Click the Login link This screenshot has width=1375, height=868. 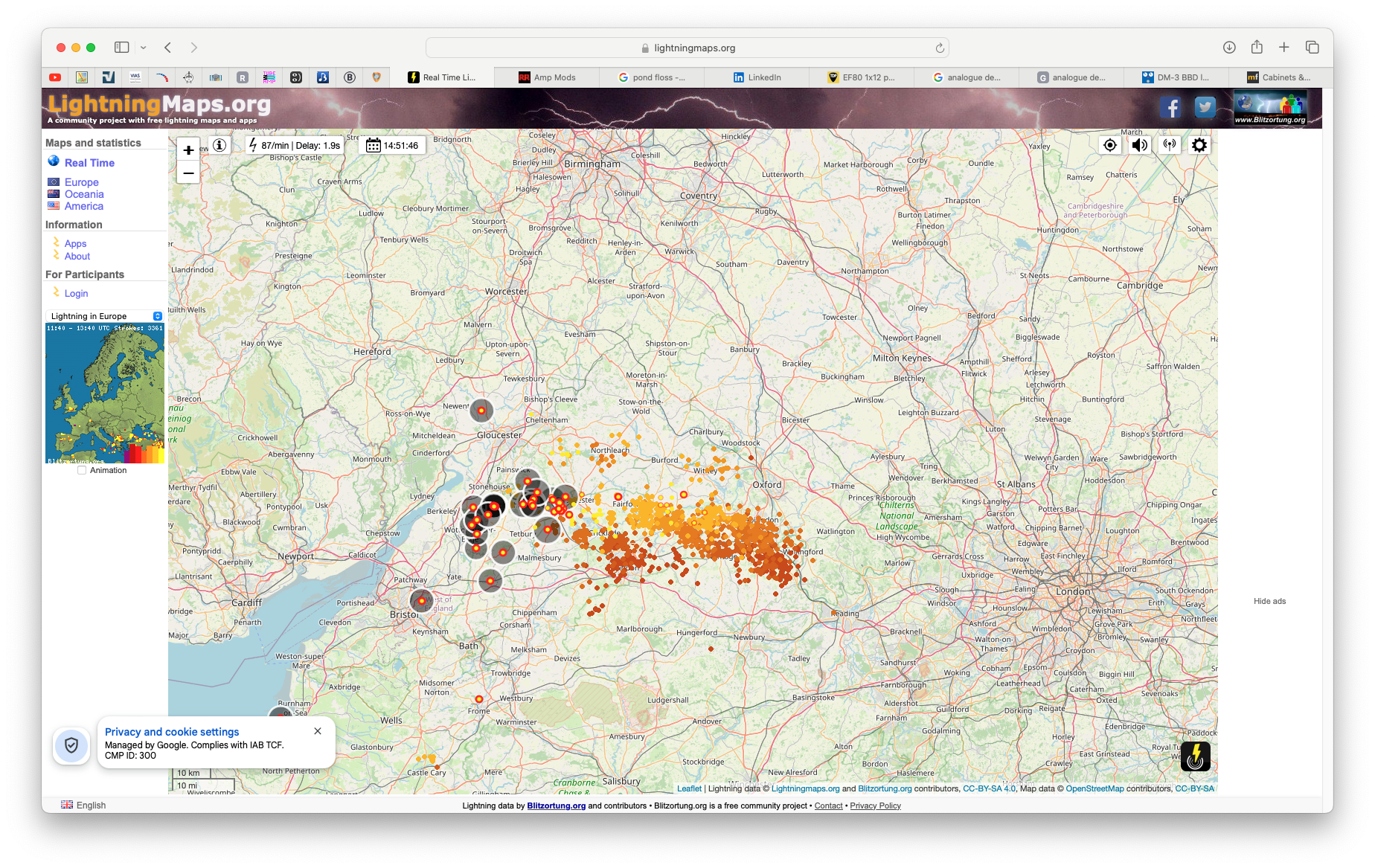point(76,294)
